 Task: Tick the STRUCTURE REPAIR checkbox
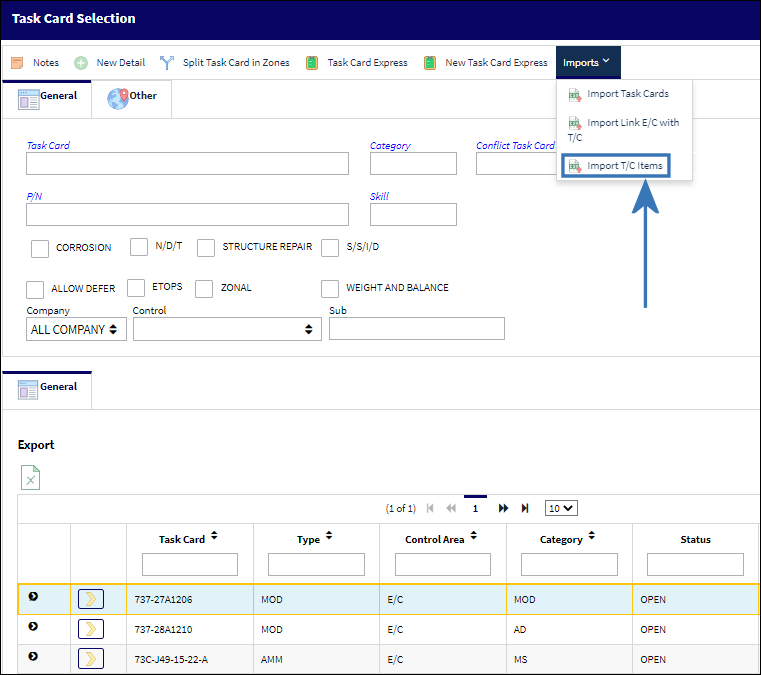click(206, 247)
